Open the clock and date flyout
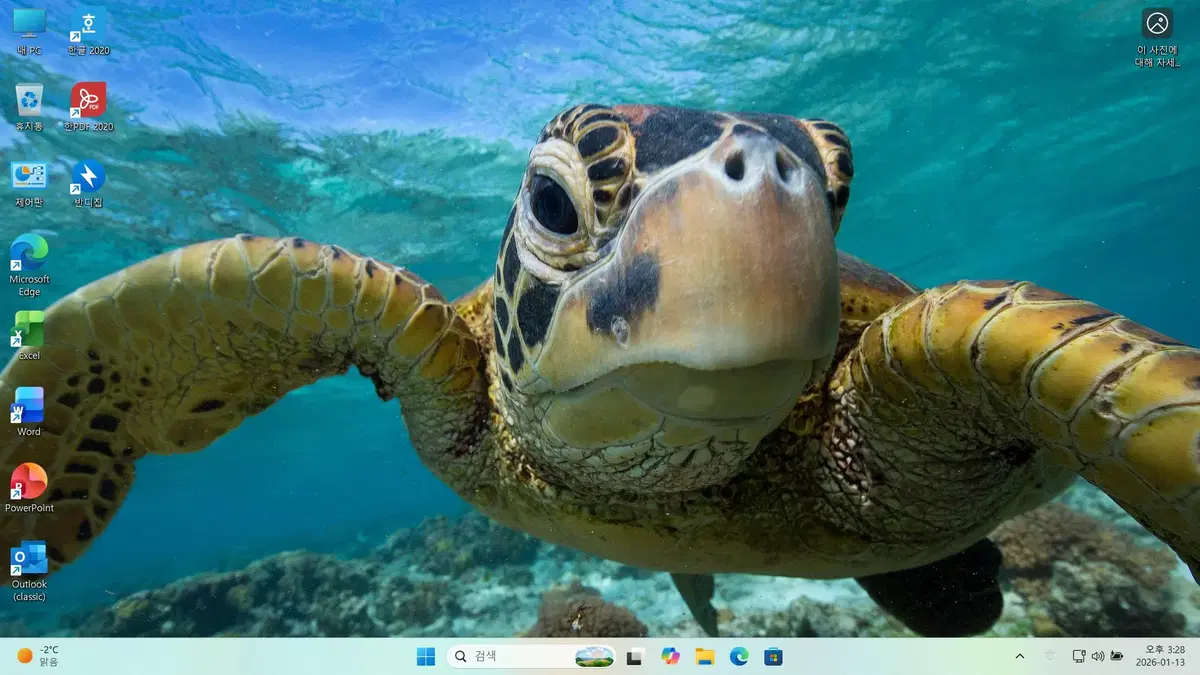Viewport: 1200px width, 675px height. 1160,656
